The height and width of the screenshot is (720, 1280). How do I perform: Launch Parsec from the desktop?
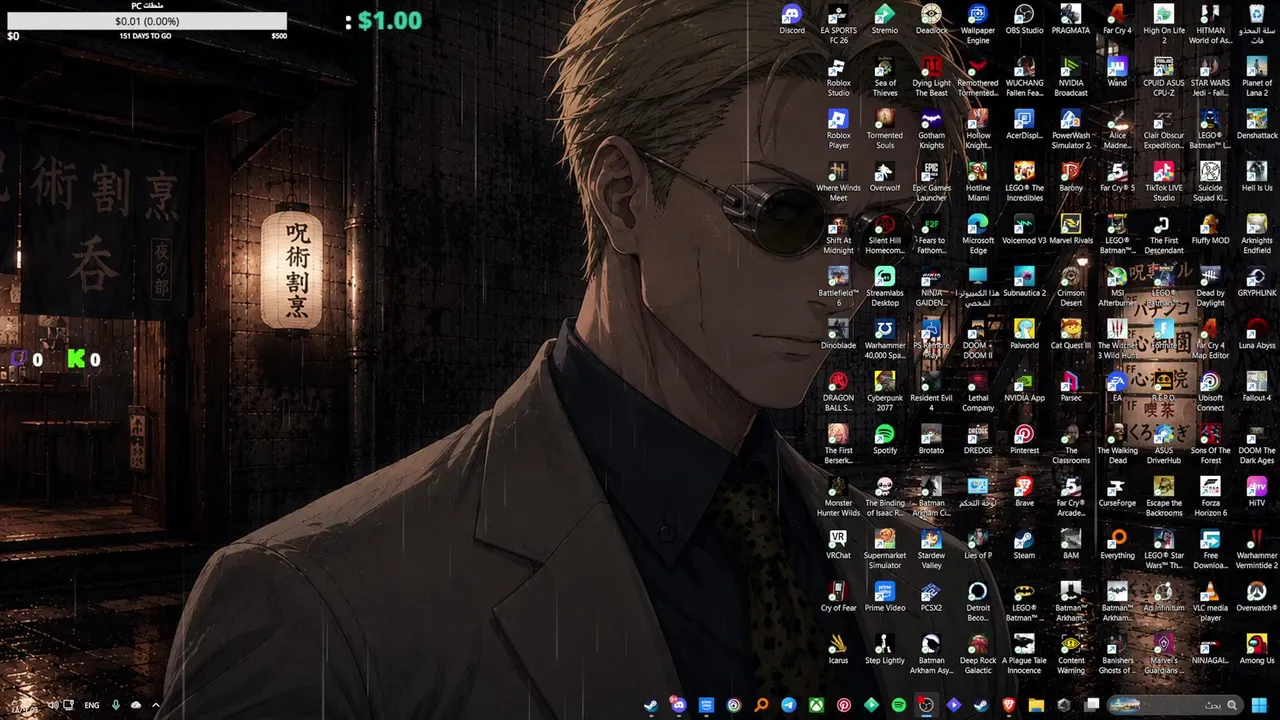click(1071, 387)
